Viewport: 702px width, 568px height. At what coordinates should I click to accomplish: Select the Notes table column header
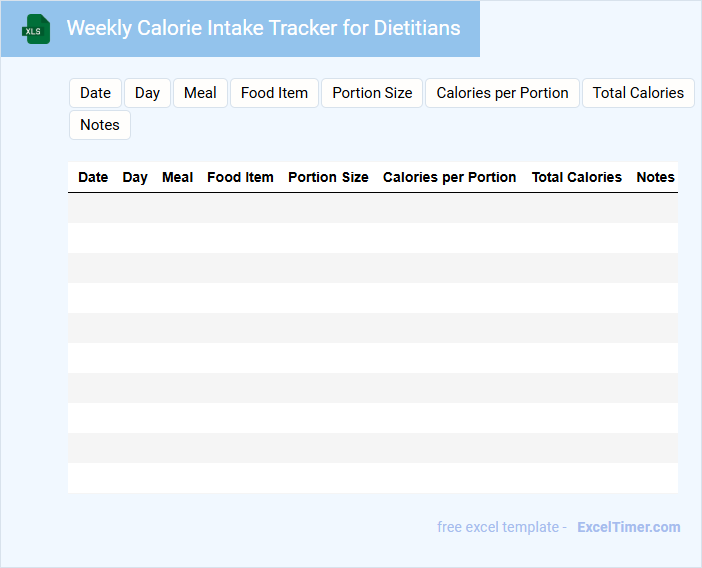click(x=655, y=177)
